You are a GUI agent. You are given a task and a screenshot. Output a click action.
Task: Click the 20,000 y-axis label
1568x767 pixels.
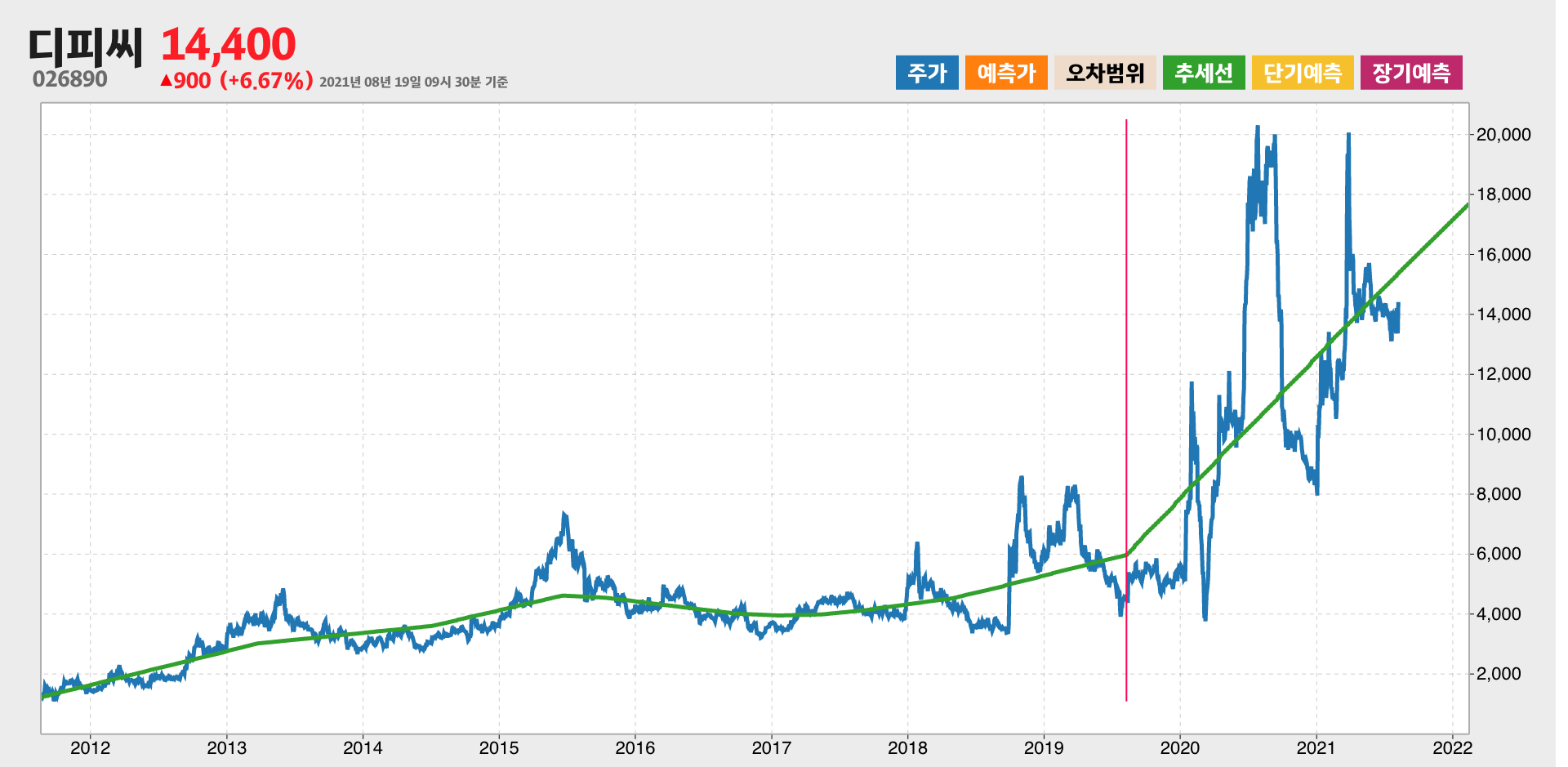coord(1503,135)
